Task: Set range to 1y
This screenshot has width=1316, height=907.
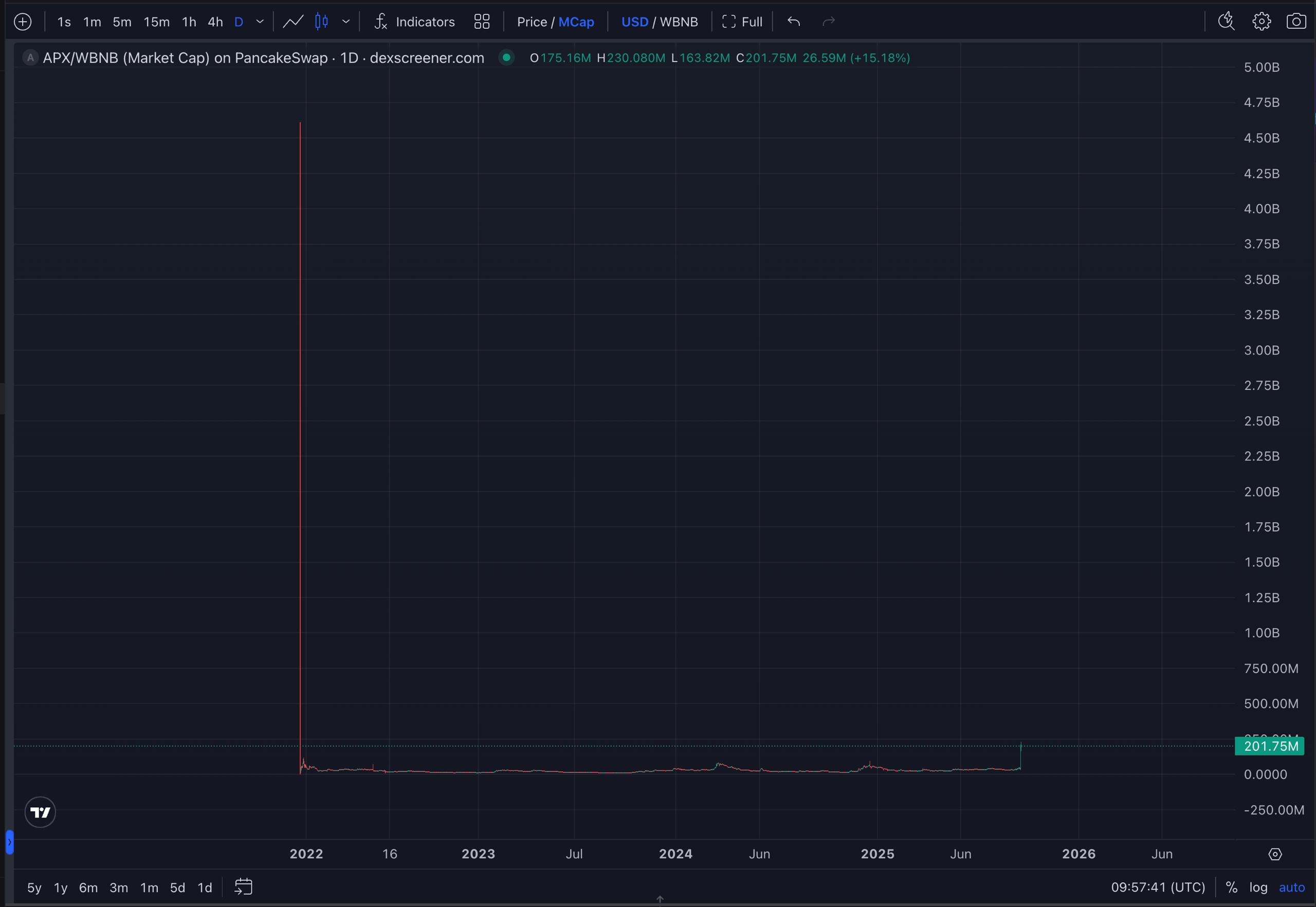Action: pos(60,887)
